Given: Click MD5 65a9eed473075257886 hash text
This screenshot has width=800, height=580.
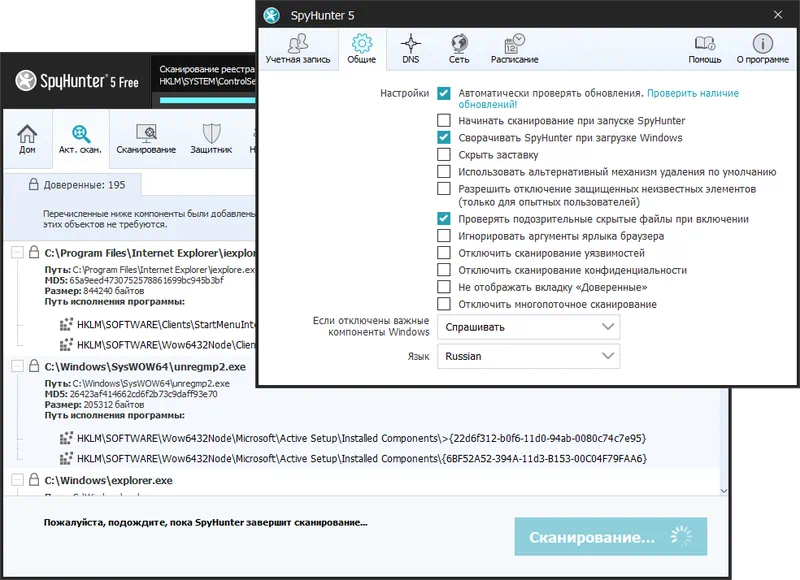Looking at the screenshot, I should tap(134, 280).
